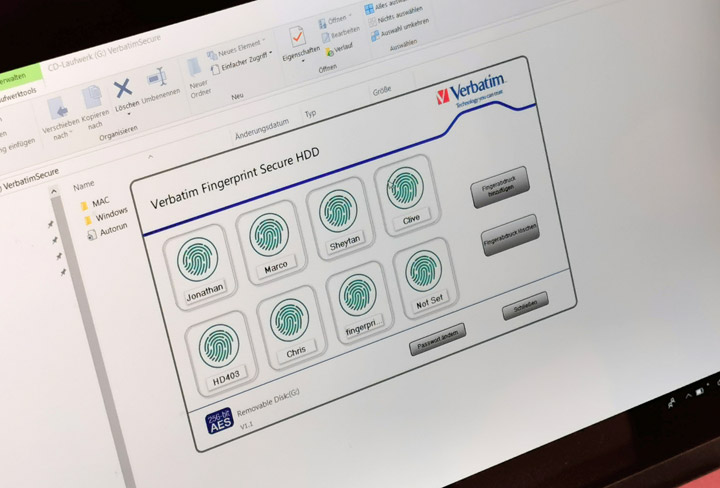
Task: Click the Neuer Ordner icon
Action: (194, 67)
